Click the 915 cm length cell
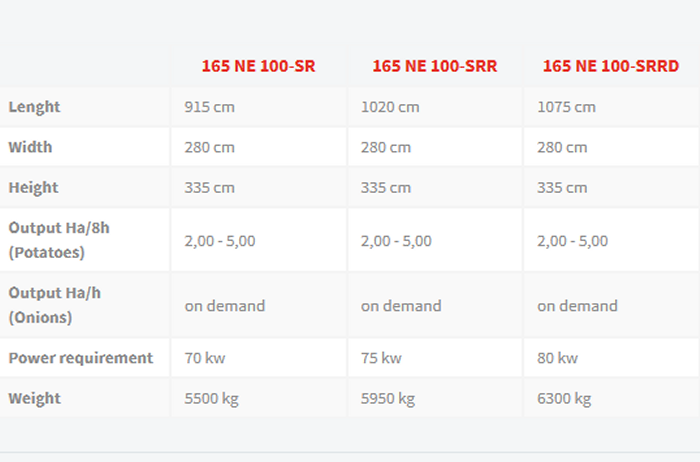This screenshot has width=700, height=462. (x=211, y=107)
